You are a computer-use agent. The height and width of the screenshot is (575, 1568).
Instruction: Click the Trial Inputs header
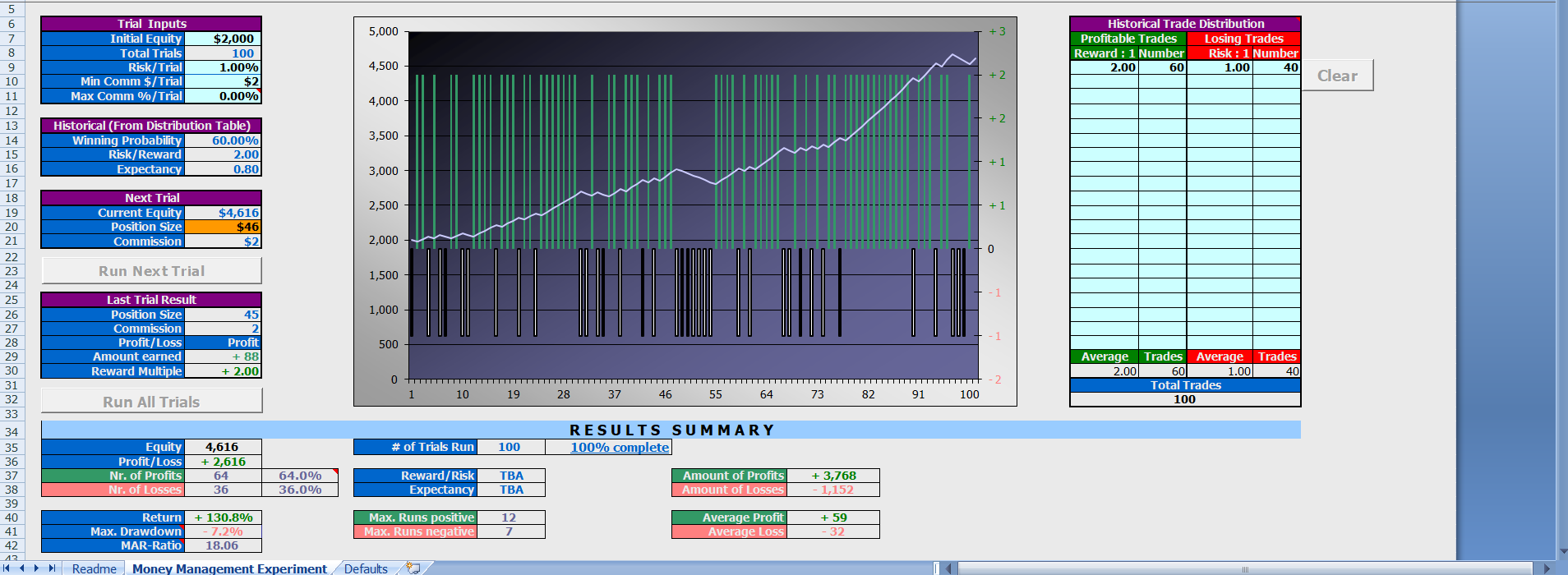(x=151, y=24)
